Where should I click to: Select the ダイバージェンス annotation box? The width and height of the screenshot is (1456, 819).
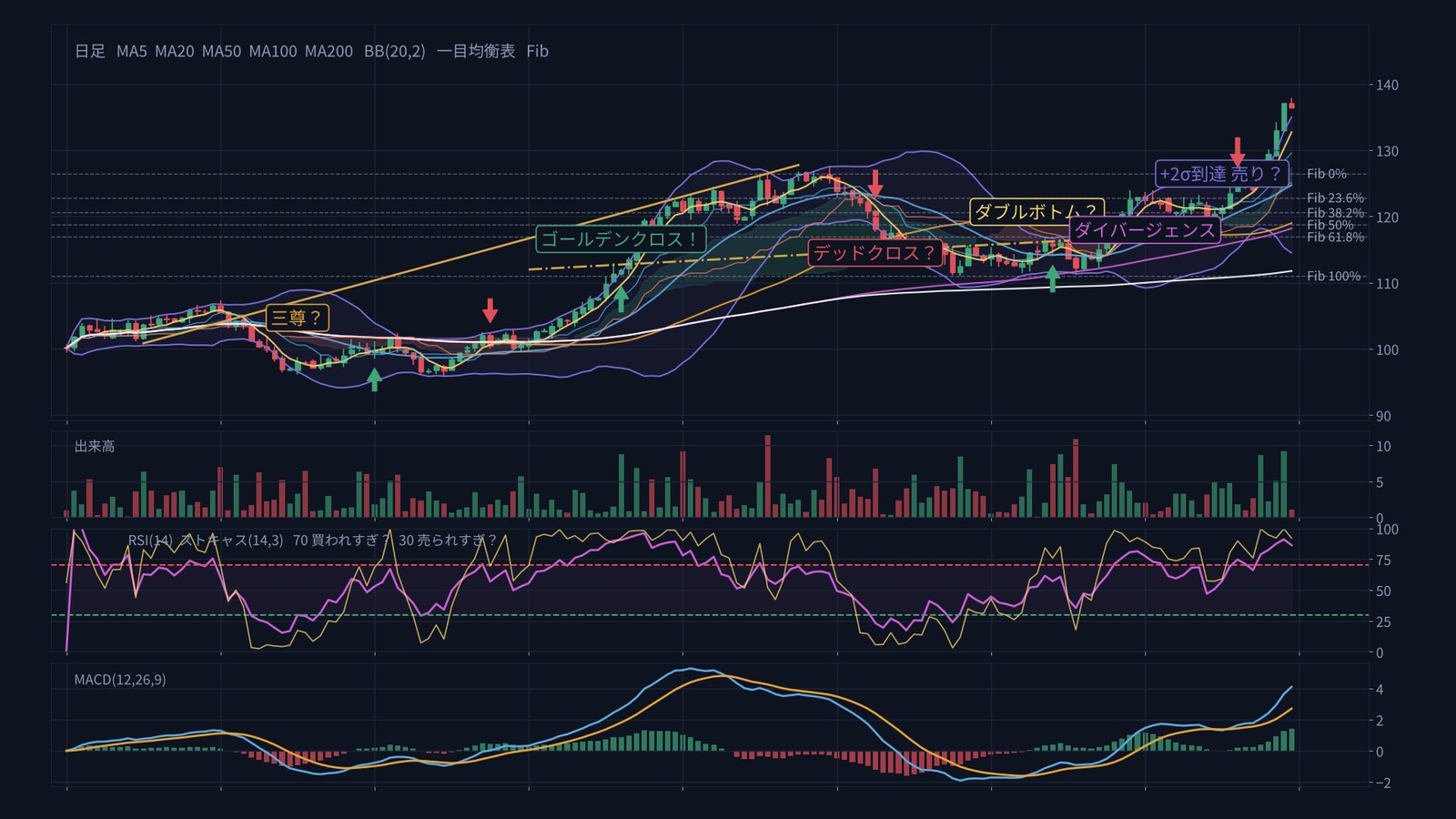pos(1145,229)
